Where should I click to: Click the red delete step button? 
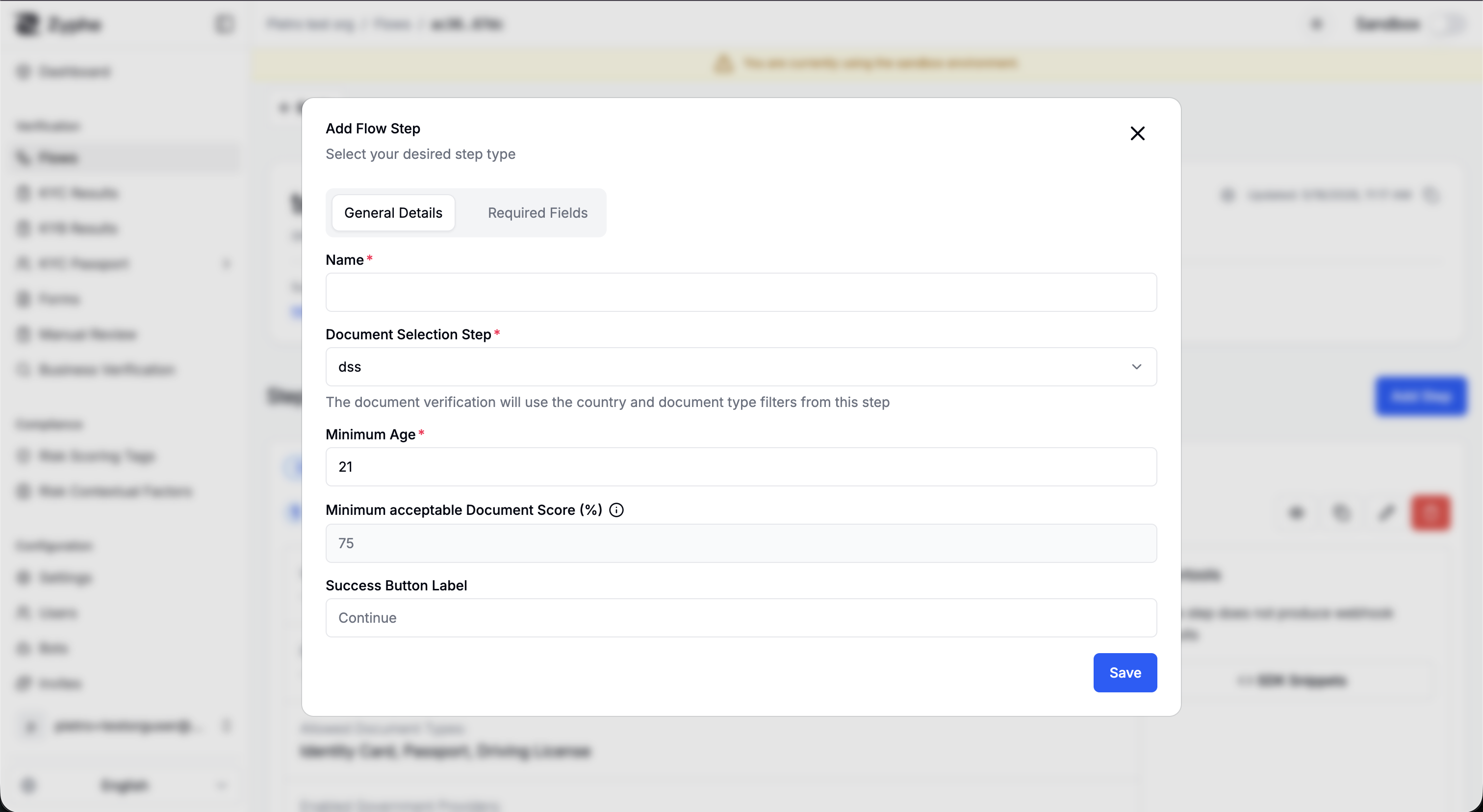1431,512
